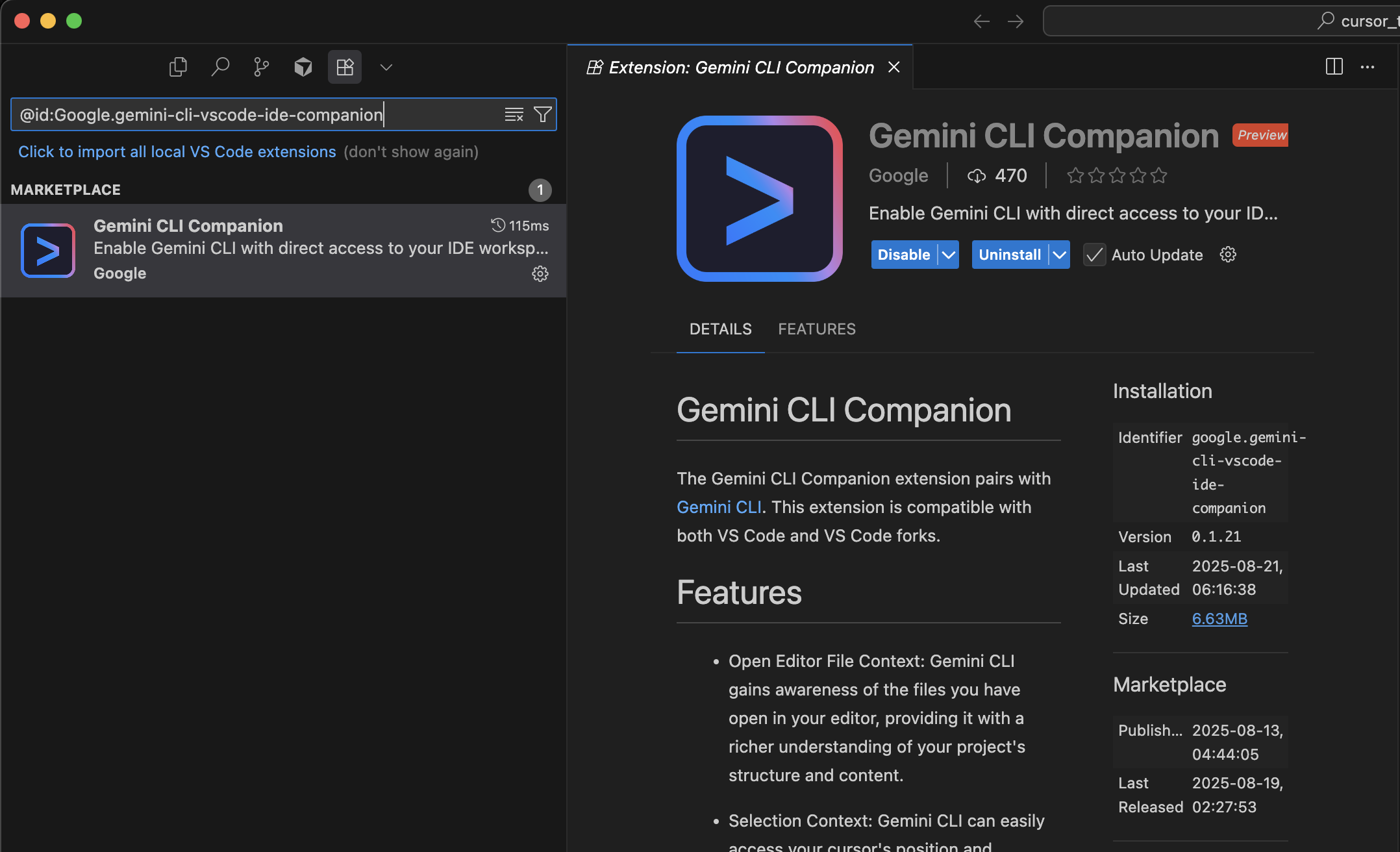Viewport: 1400px width, 852px height.
Task: Open the Search sidebar view
Action: point(220,67)
